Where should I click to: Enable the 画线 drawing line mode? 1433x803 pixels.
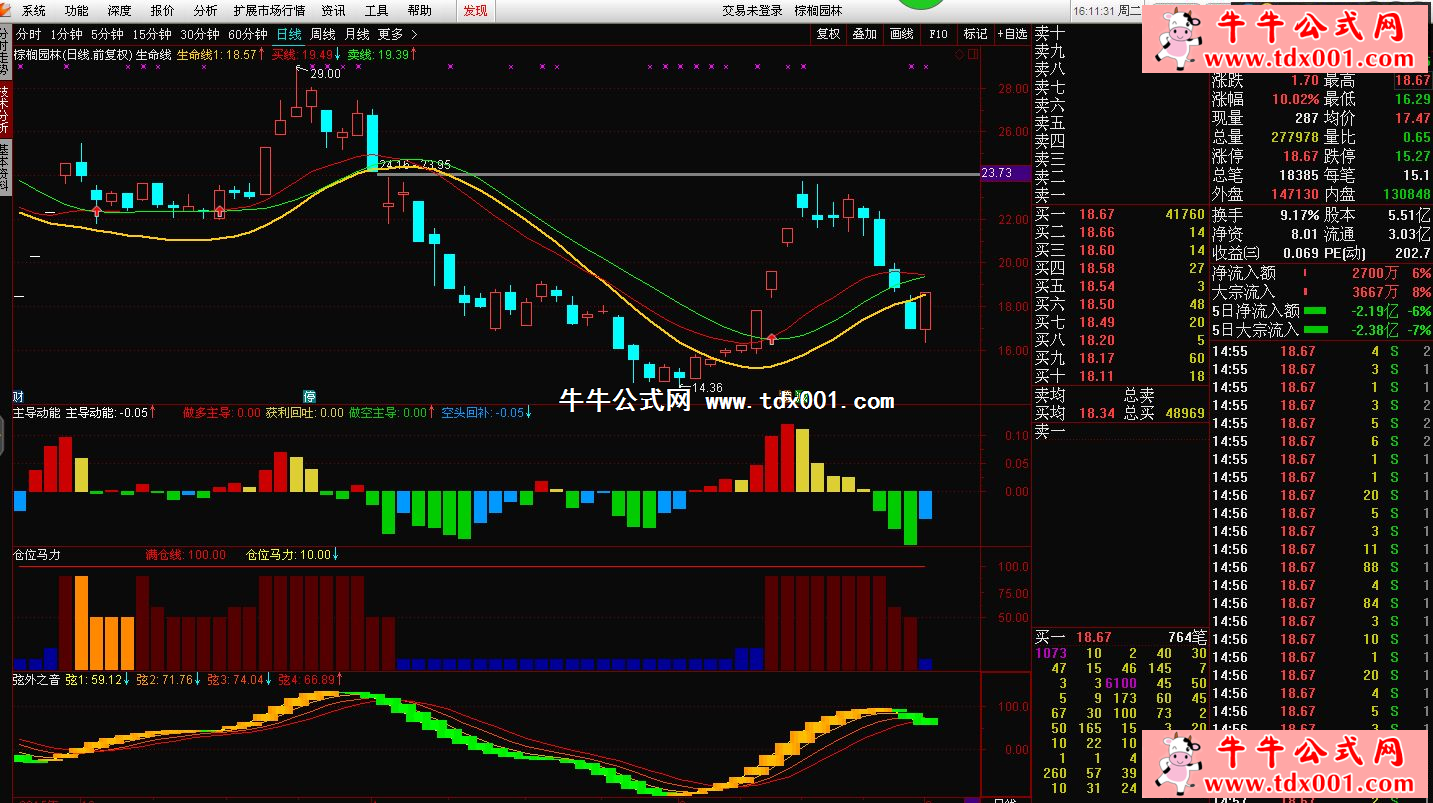(901, 34)
